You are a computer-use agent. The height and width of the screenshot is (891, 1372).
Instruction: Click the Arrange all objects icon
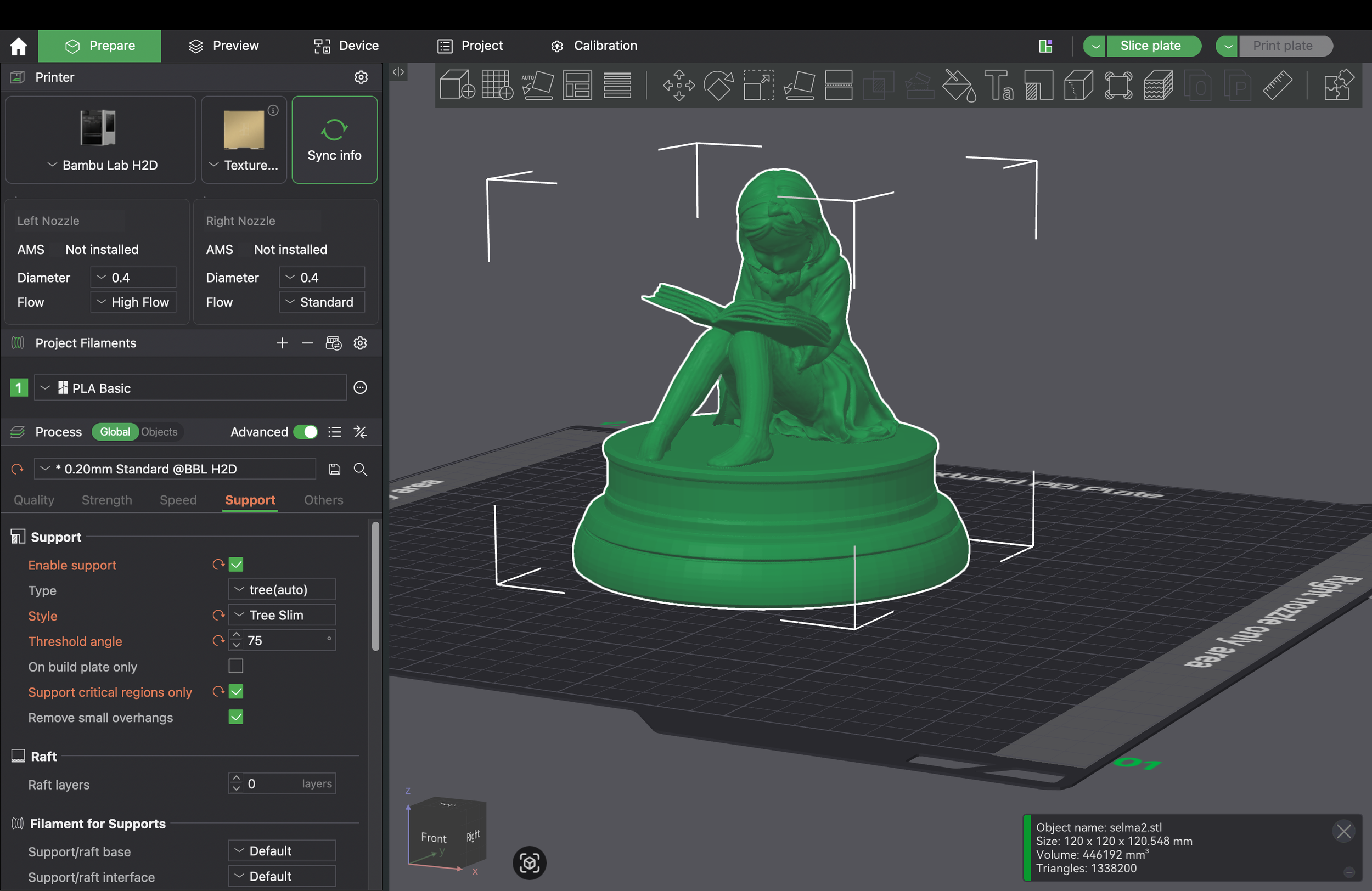[577, 84]
